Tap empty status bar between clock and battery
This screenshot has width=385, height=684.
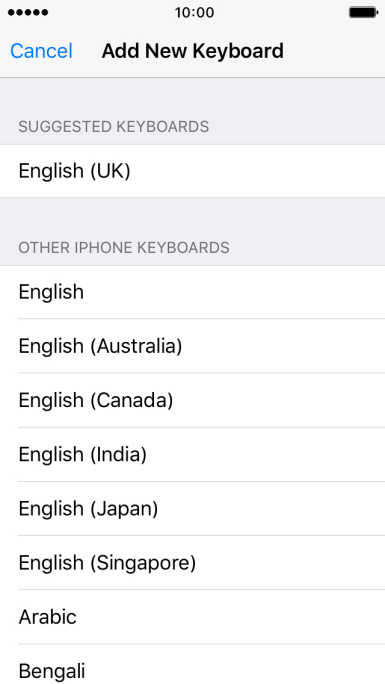pyautogui.click(x=281, y=13)
